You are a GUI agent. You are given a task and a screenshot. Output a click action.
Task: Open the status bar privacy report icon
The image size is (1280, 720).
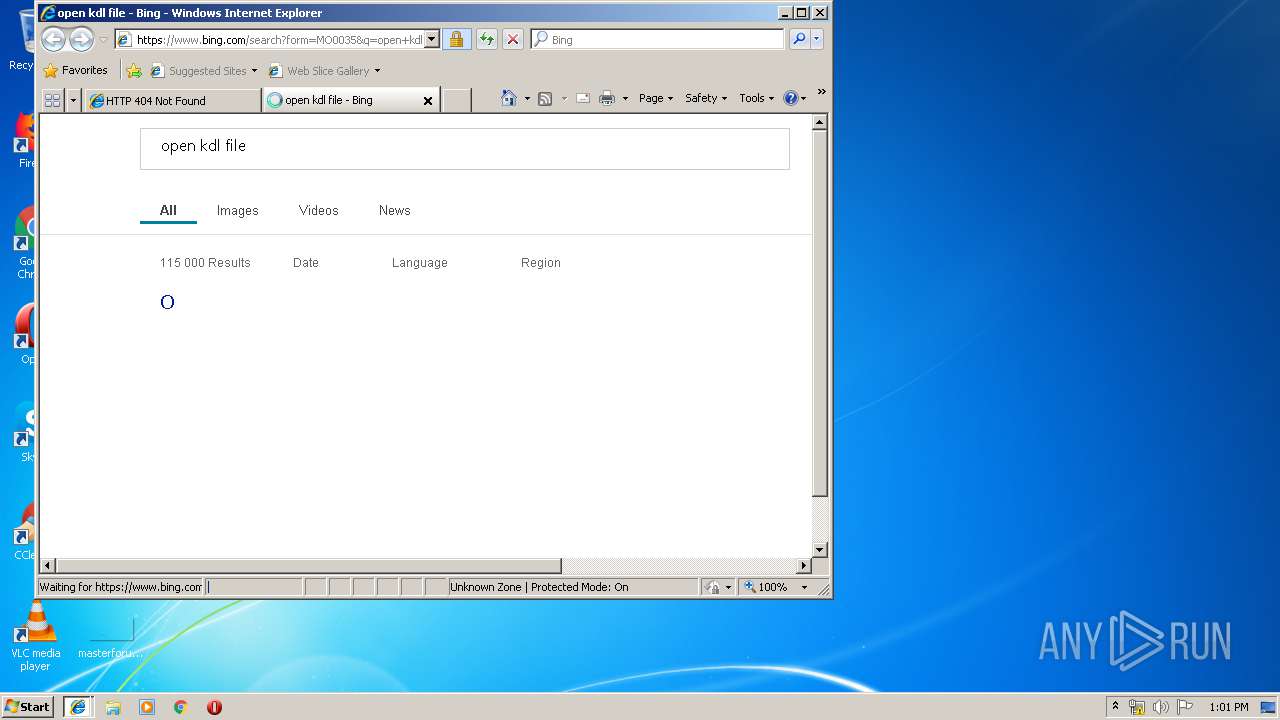pyautogui.click(x=718, y=587)
